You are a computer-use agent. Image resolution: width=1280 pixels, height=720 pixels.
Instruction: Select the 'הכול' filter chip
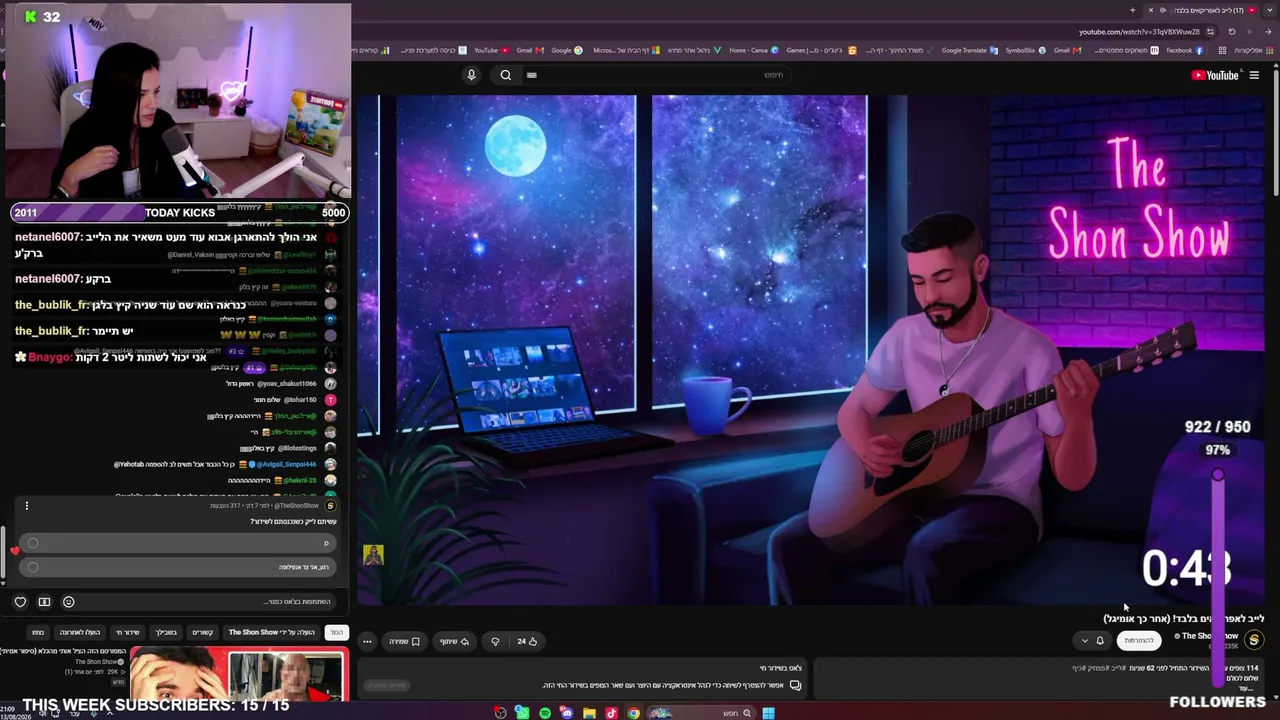[x=337, y=632]
